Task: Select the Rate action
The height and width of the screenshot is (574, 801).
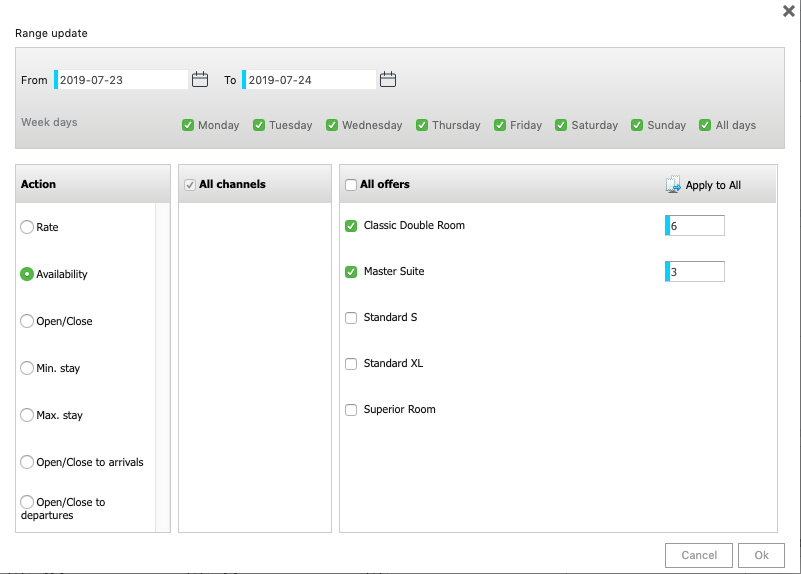Action: (x=27, y=227)
